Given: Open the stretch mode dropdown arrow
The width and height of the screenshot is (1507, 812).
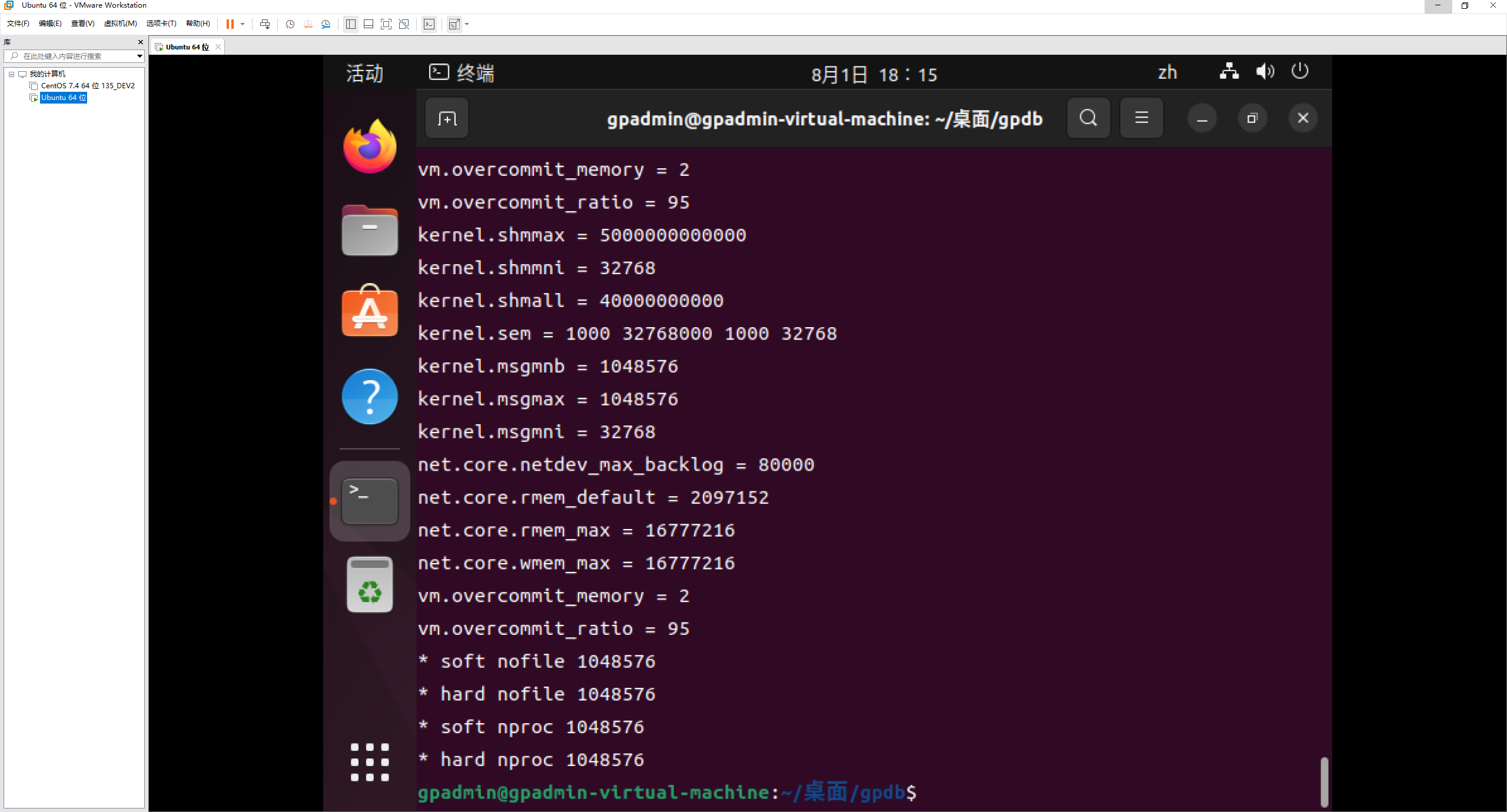Looking at the screenshot, I should tap(467, 24).
